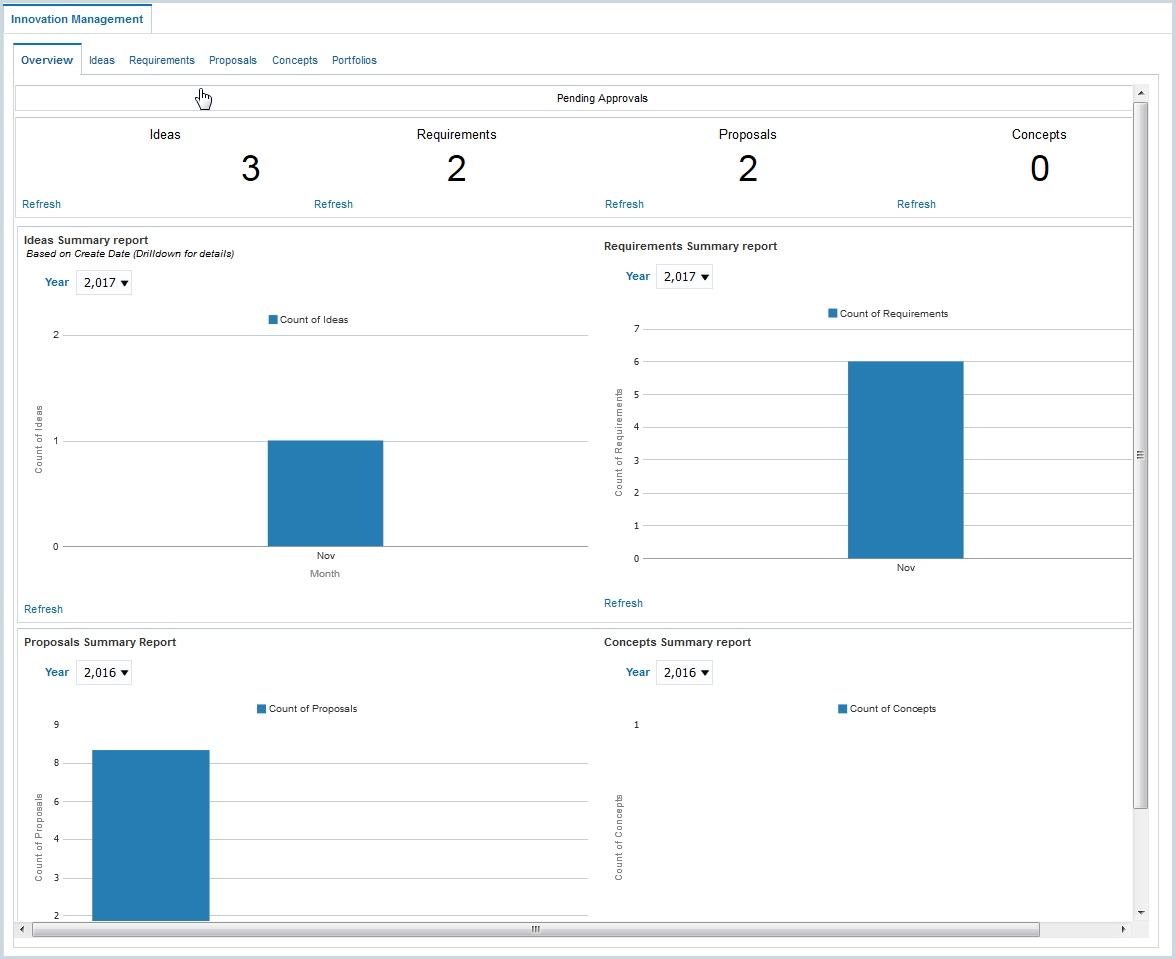Refresh the pending Ideas approval count
This screenshot has height=959, width=1175.
41,204
